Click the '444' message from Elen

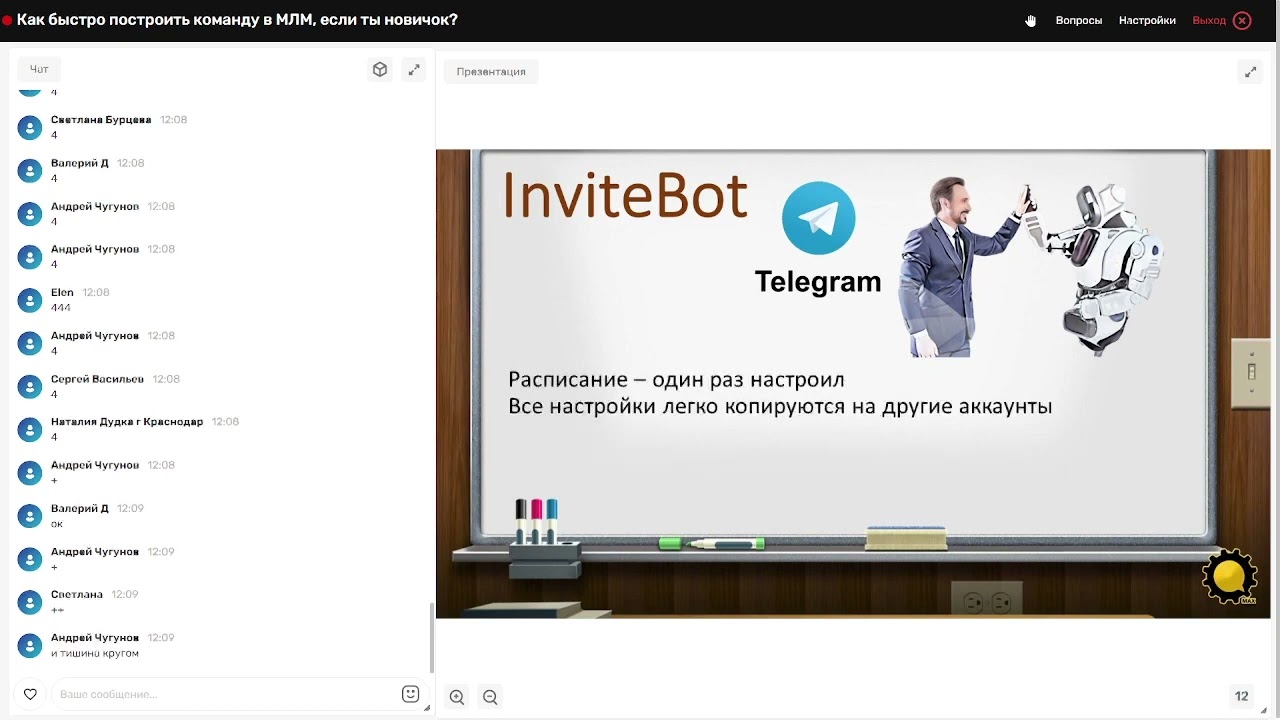point(61,308)
